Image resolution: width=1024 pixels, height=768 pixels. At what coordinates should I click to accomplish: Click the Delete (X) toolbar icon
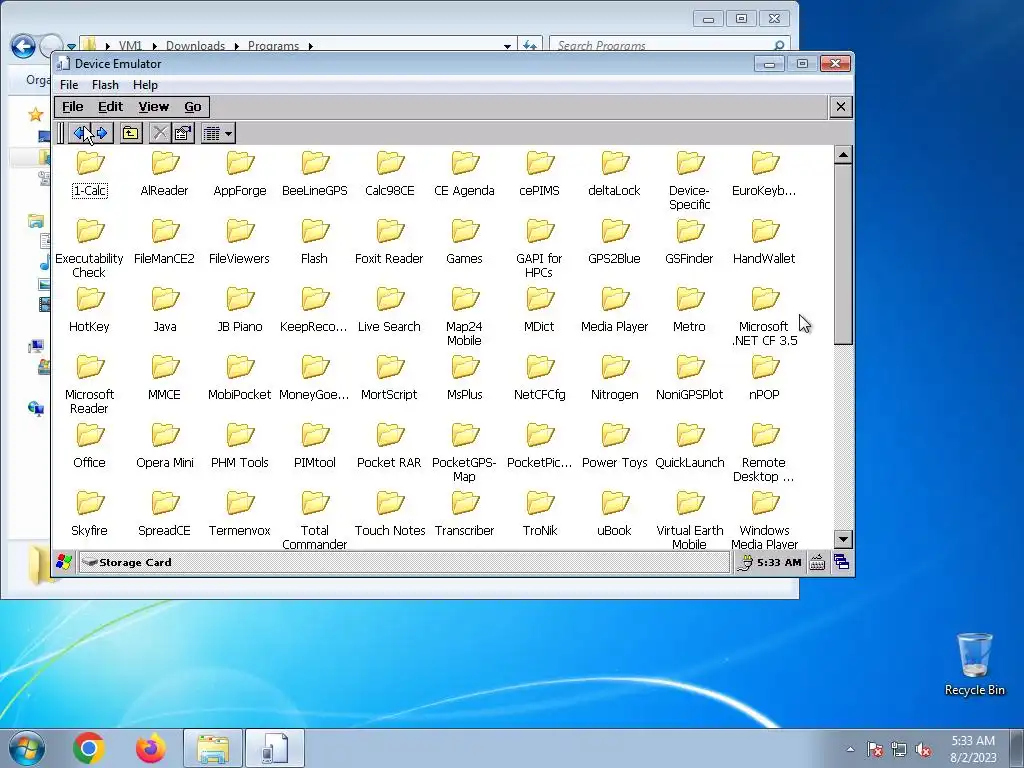[x=159, y=133]
